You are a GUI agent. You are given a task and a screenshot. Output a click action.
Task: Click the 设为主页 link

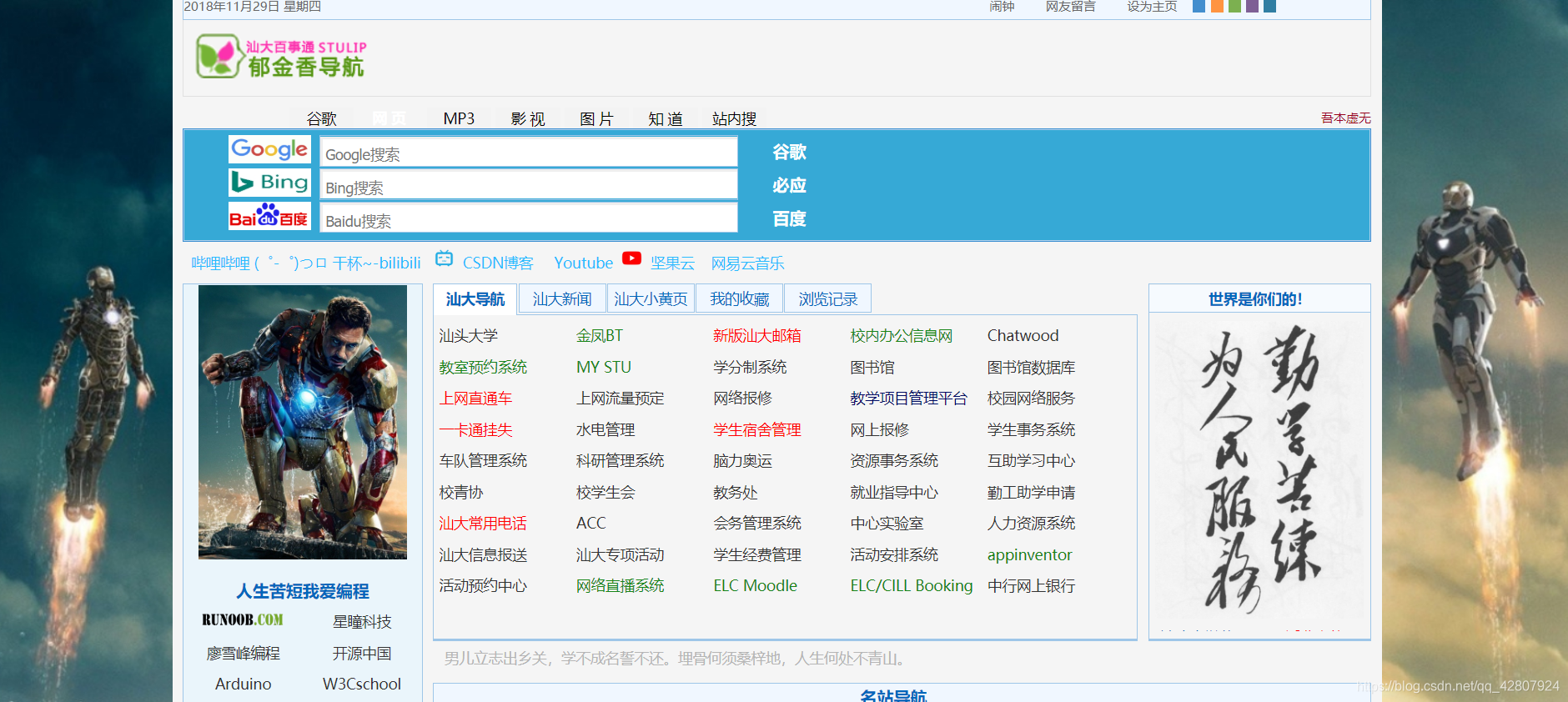(x=1152, y=7)
